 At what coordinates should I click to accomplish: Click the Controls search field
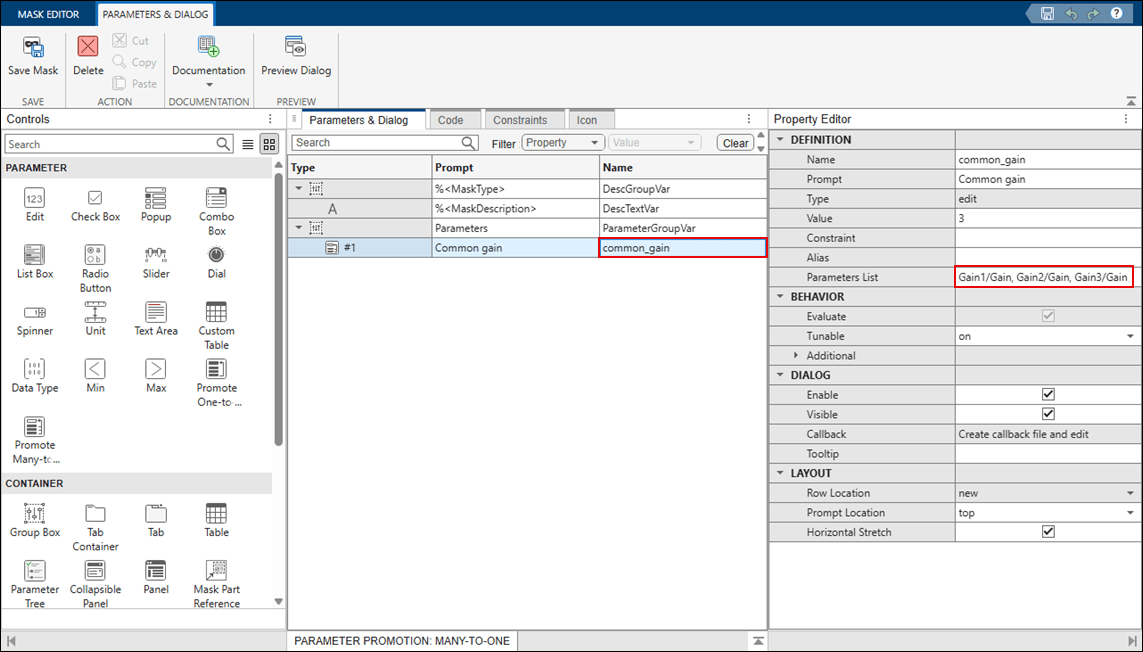click(119, 144)
